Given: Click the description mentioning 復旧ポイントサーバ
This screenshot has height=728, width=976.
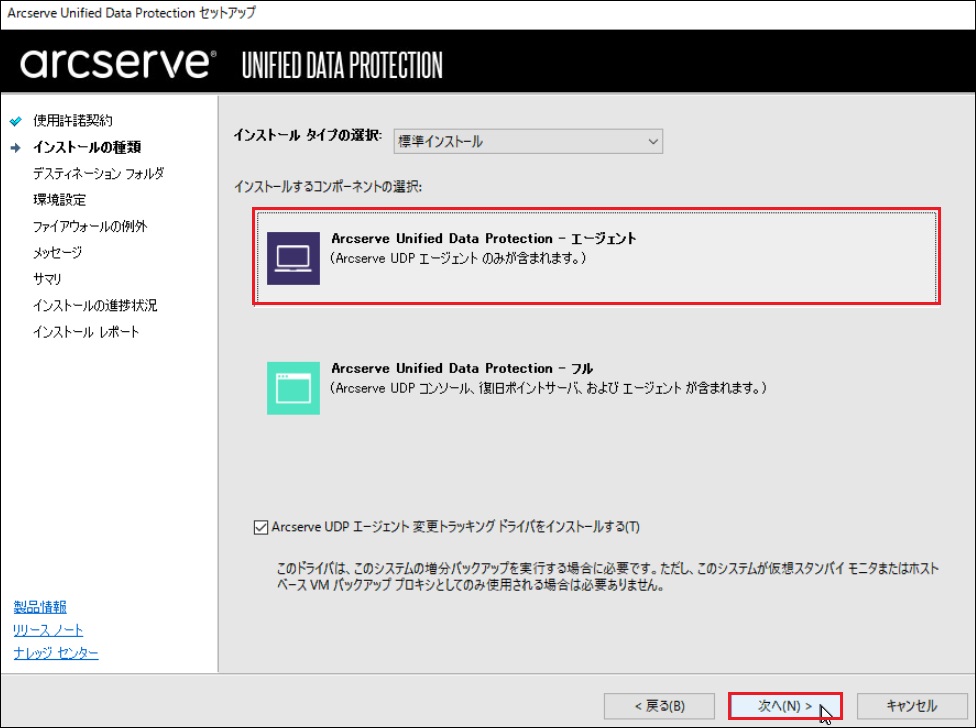Looking at the screenshot, I should tap(548, 388).
